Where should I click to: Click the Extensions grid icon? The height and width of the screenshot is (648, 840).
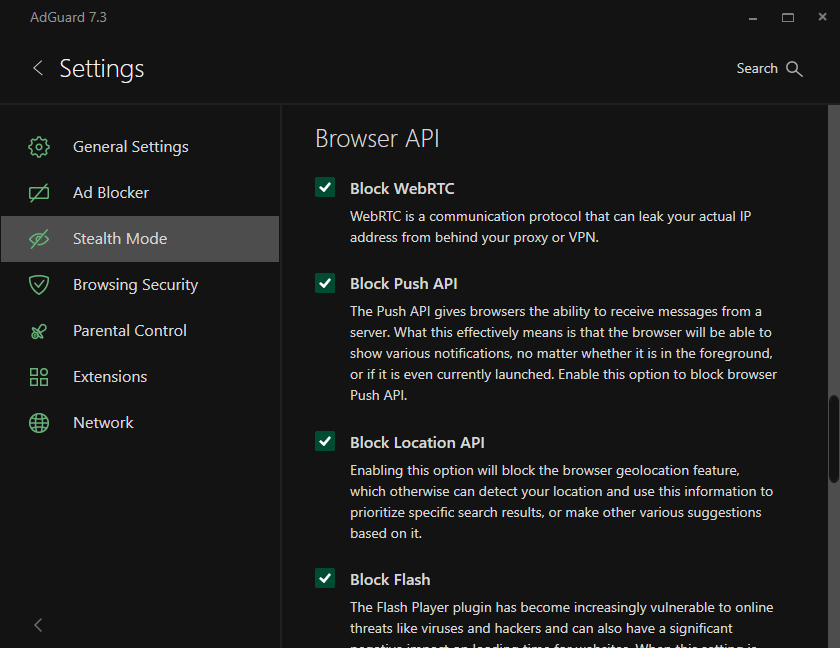[39, 377]
